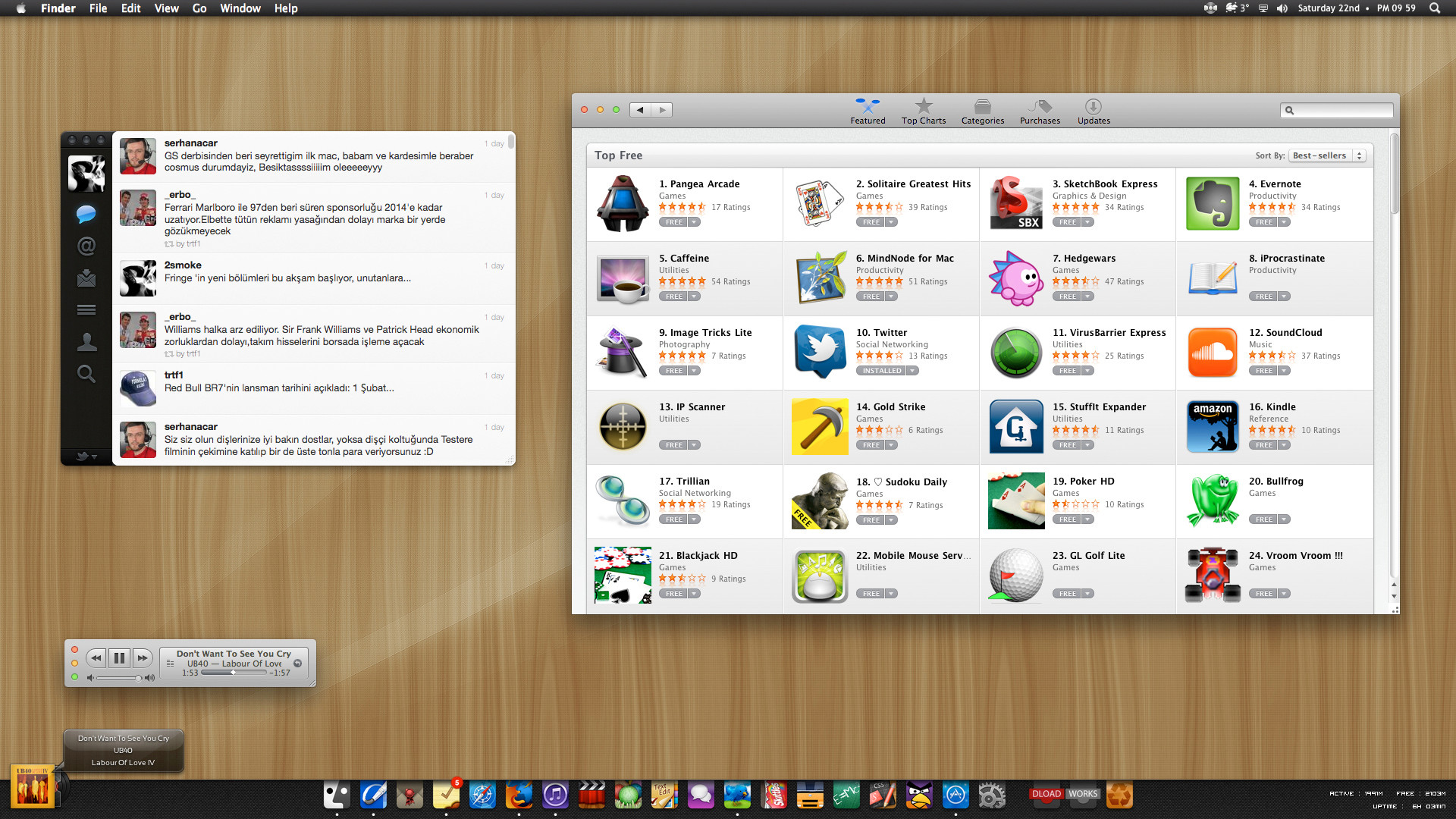The image size is (1456, 819).
Task: Pause the UB40 song in the mini player
Action: [x=119, y=658]
